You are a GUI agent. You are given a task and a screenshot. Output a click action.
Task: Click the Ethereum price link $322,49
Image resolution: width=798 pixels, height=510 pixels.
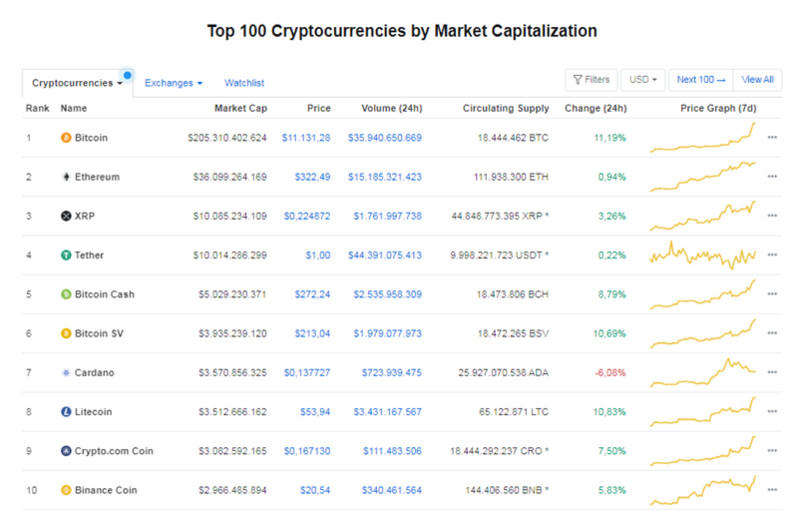click(310, 177)
